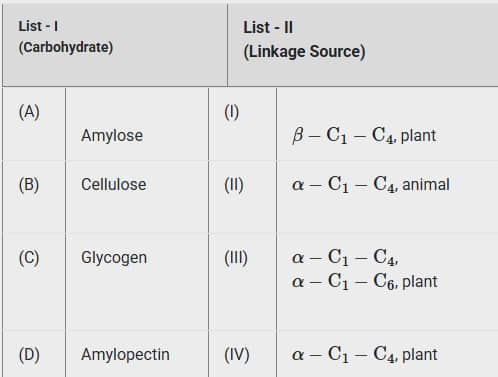
Task: Click the List - I header cell
Action: [115, 45]
